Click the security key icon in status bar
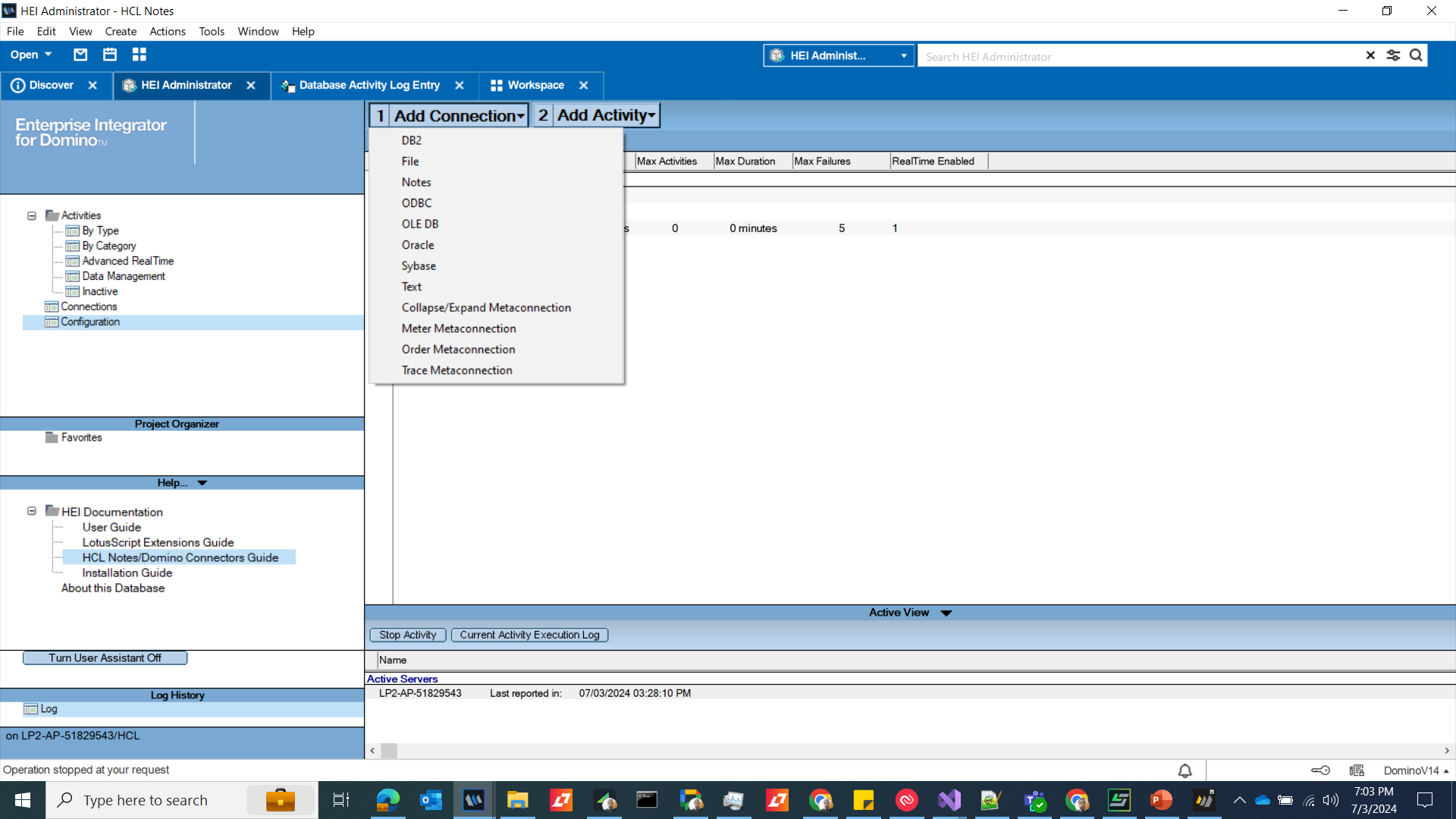 1320,770
